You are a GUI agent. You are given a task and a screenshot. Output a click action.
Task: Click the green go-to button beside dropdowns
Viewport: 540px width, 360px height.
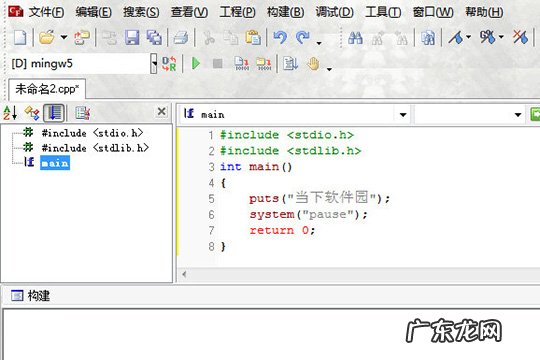[535, 114]
